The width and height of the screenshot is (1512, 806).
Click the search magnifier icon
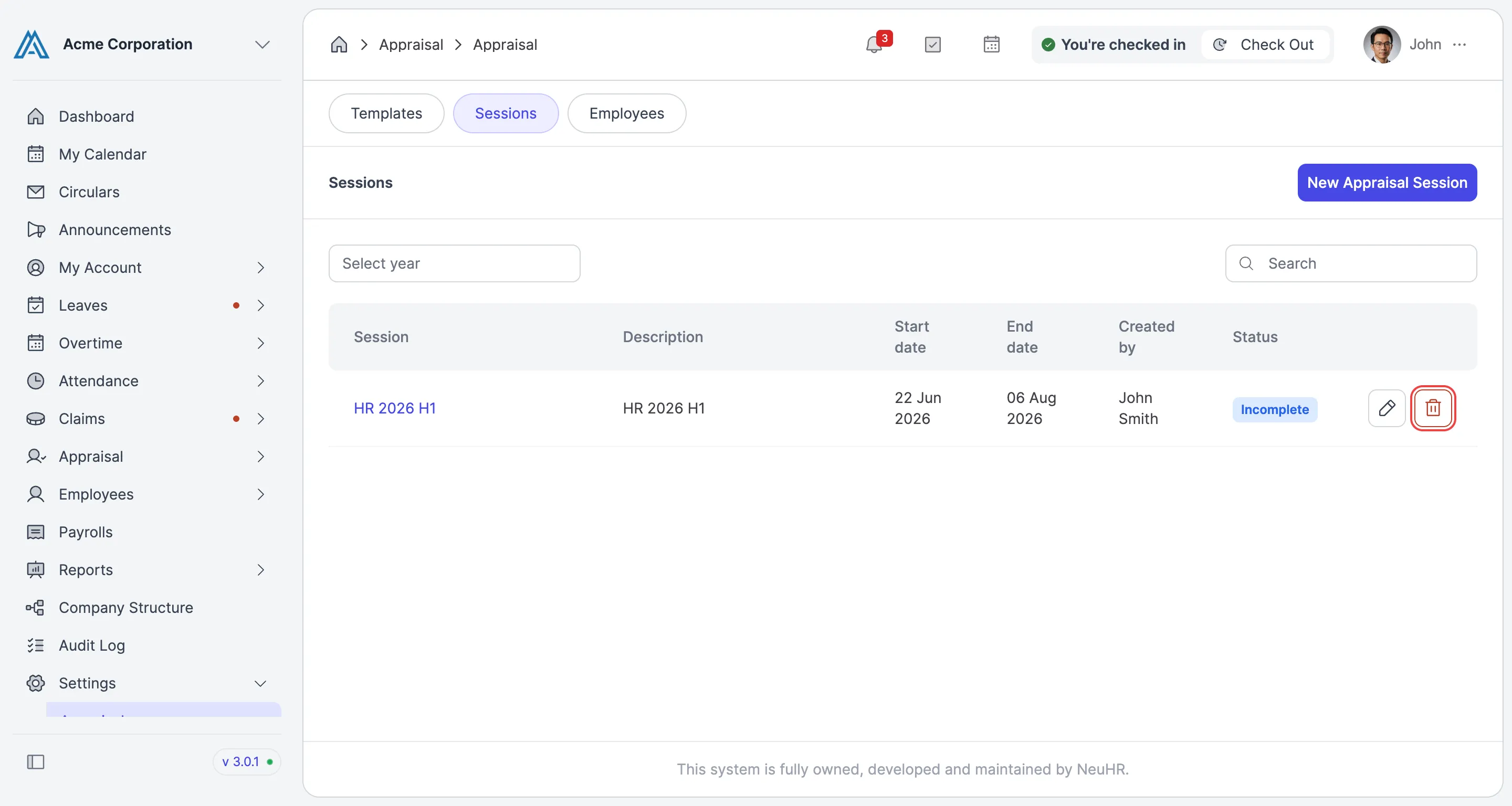click(x=1246, y=263)
